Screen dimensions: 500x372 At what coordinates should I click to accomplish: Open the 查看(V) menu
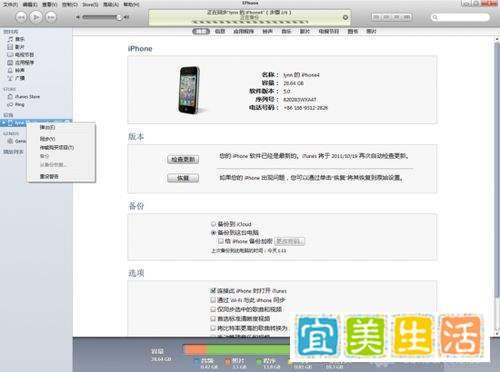click(50, 4)
